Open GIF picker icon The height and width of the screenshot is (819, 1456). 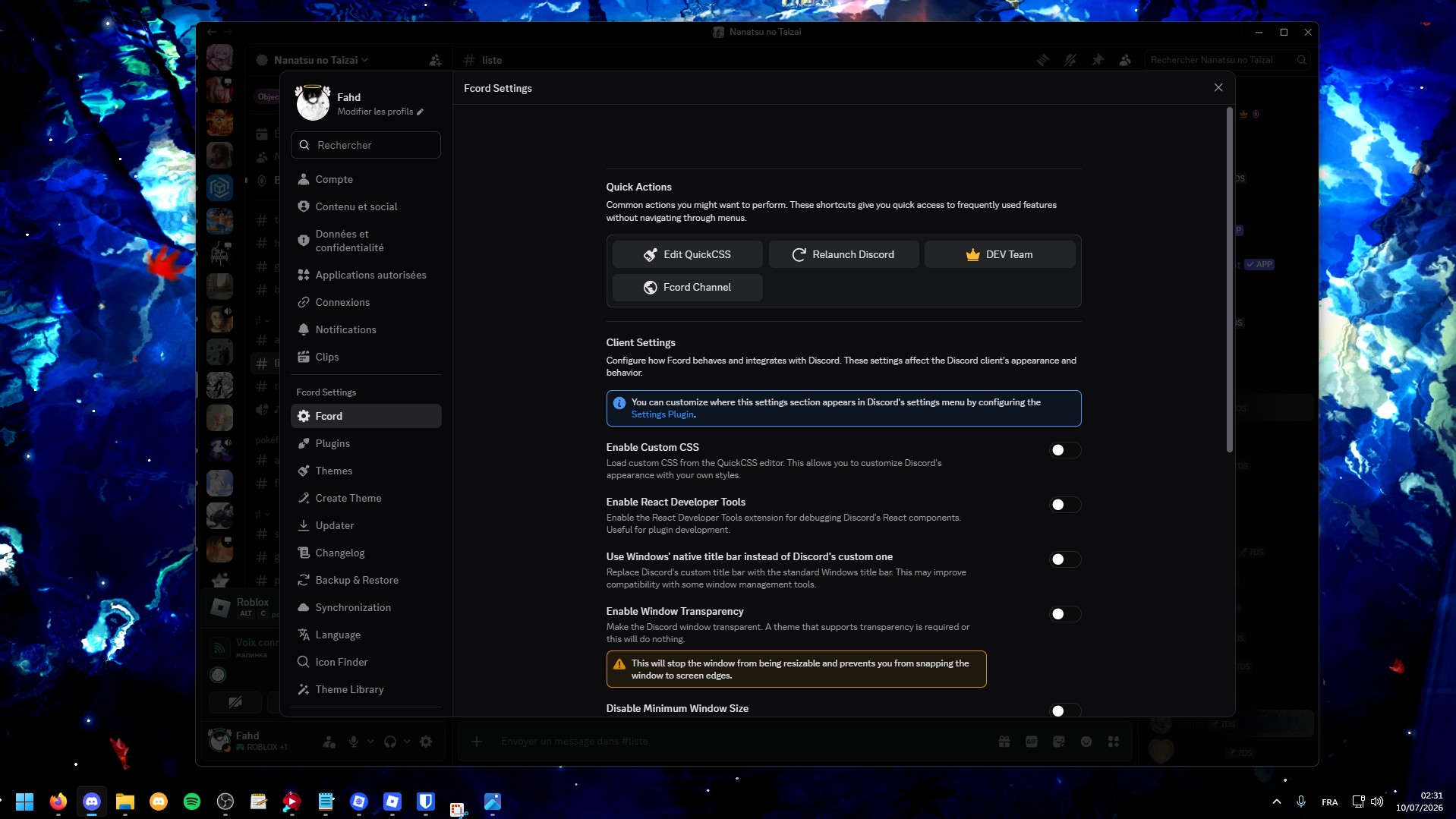1032,742
